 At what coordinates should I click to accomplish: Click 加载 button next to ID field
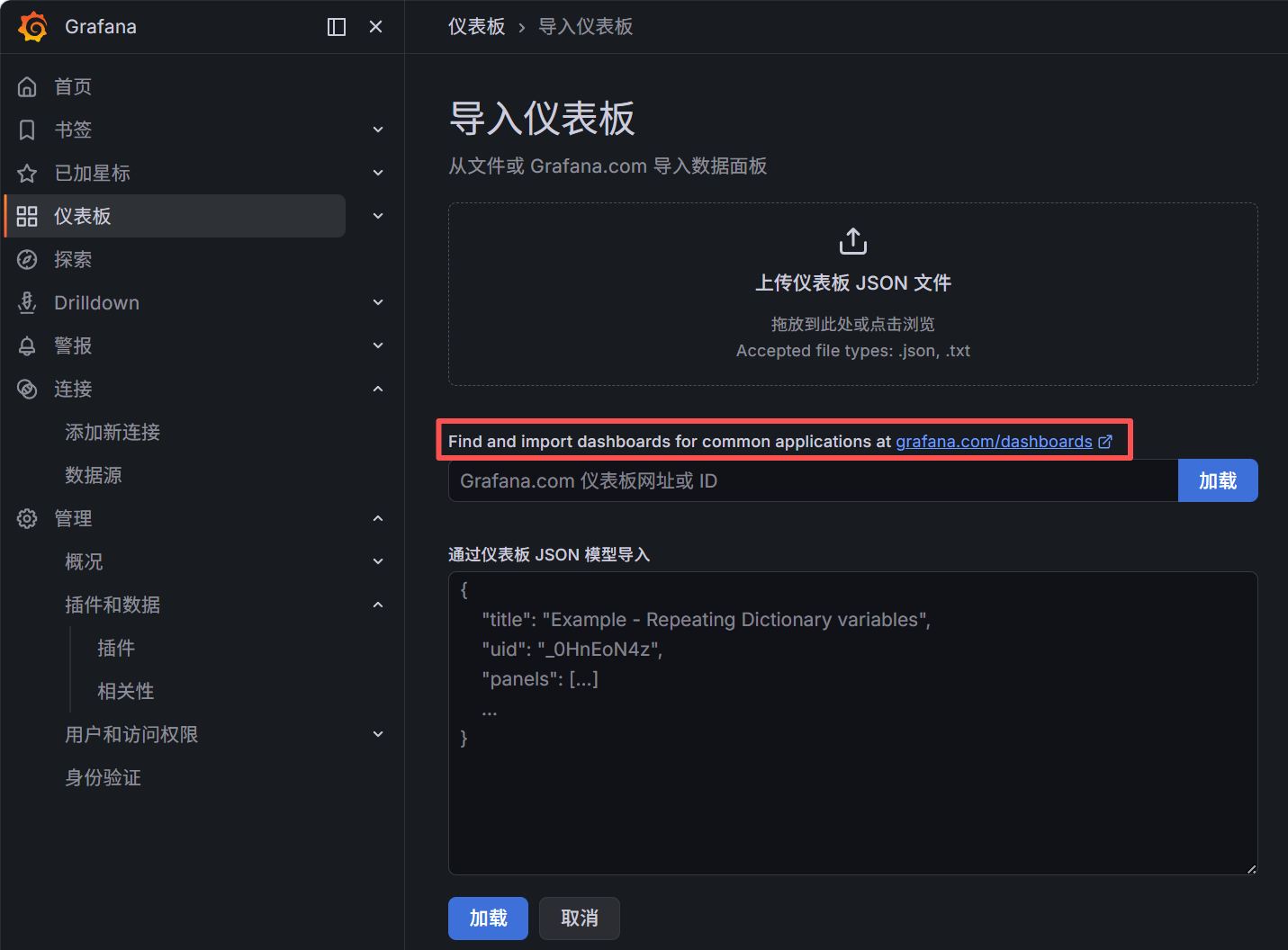pyautogui.click(x=1218, y=480)
